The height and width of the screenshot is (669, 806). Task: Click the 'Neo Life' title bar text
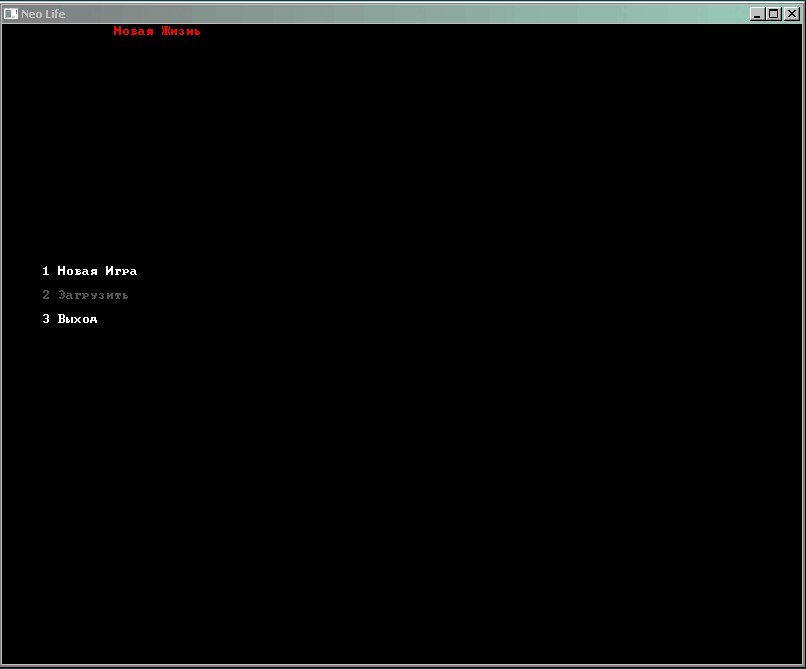click(43, 14)
